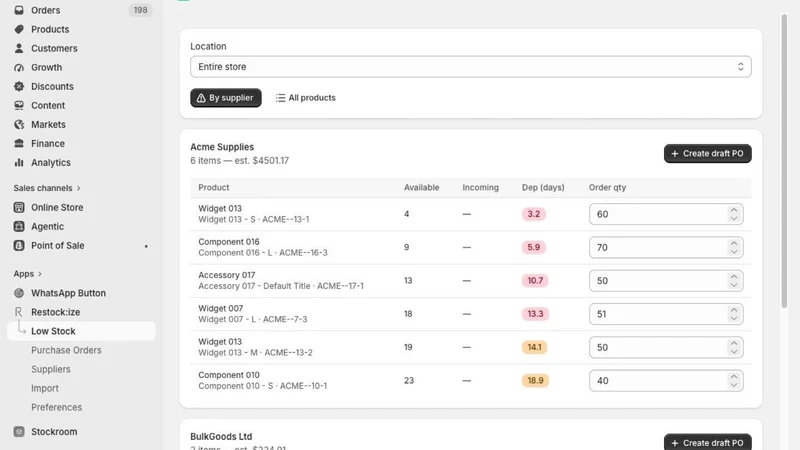Click the BulkGoods Ltd heading
The height and width of the screenshot is (450, 800).
[221, 437]
